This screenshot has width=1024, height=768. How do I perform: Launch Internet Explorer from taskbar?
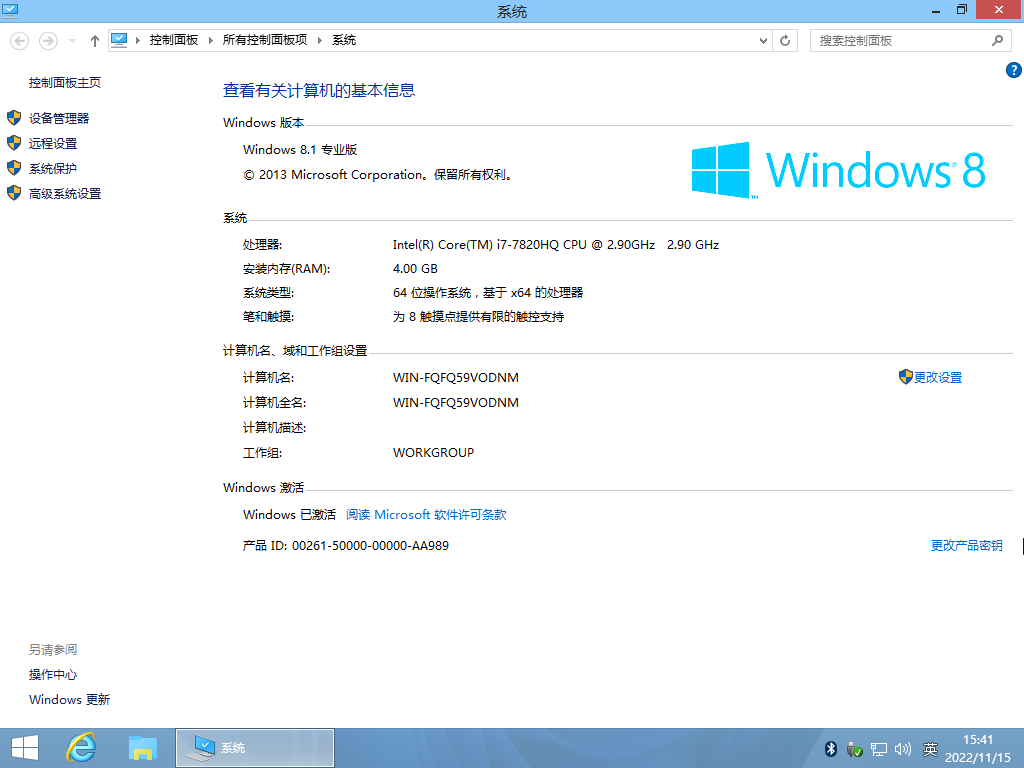[82, 748]
